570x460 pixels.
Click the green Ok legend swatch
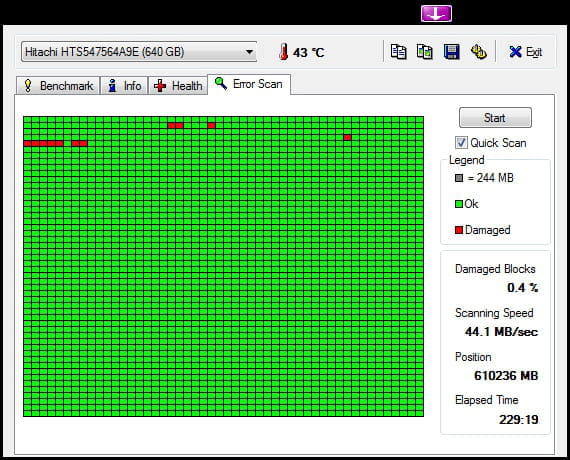(x=459, y=204)
